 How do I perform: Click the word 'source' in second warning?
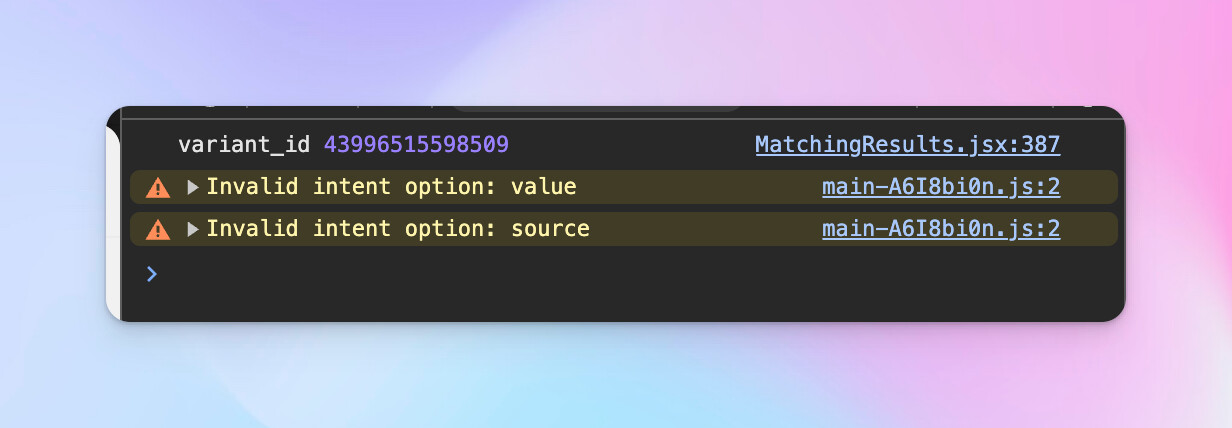(550, 229)
